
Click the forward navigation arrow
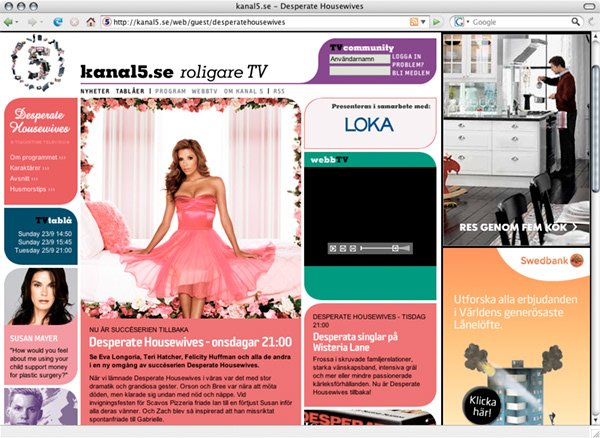[x=32, y=22]
